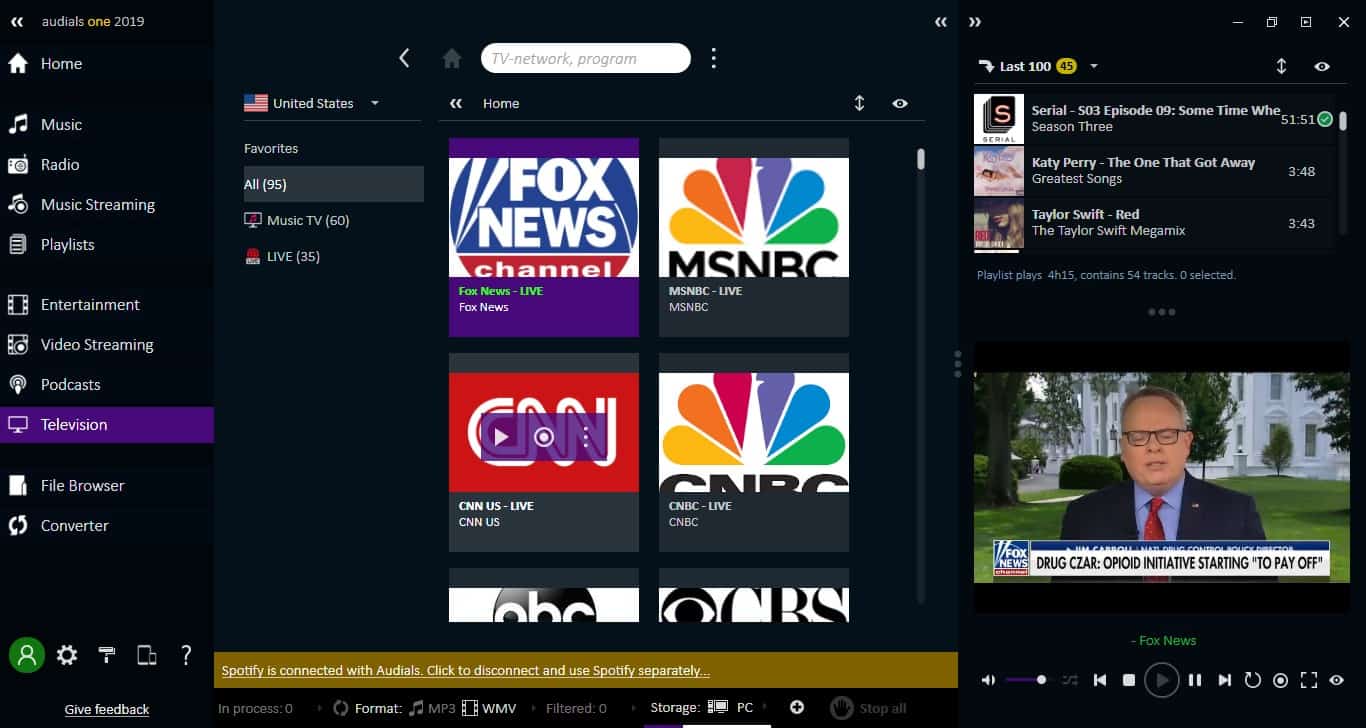Image resolution: width=1366 pixels, height=728 pixels.
Task: Click the sort arrows above channel grid
Action: point(859,103)
